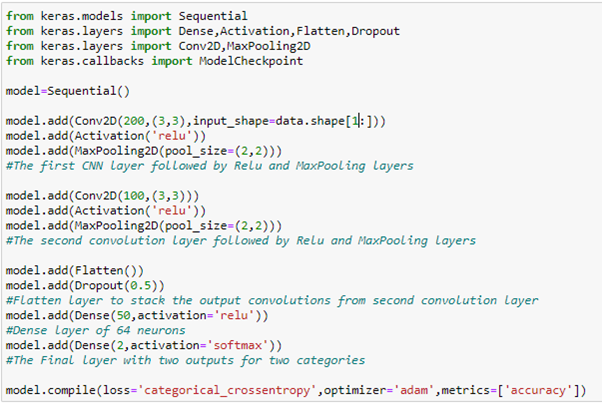The width and height of the screenshot is (602, 404).
Task: Place cursor on 'model=Sequential()' line
Action: (x=68, y=91)
